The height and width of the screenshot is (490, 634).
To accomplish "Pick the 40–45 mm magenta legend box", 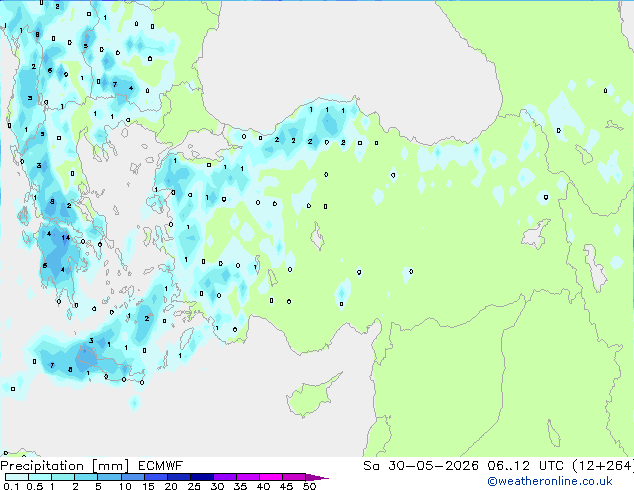I will point(271,477).
